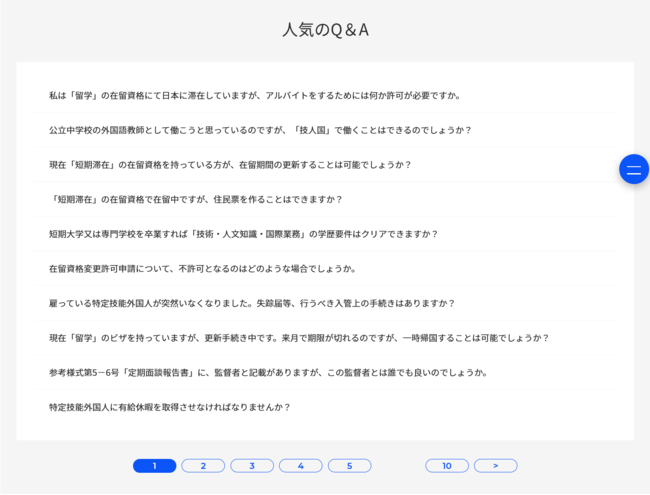The height and width of the screenshot is (495, 650).
Task: Open the blue floating hamburger menu
Action: point(634,169)
